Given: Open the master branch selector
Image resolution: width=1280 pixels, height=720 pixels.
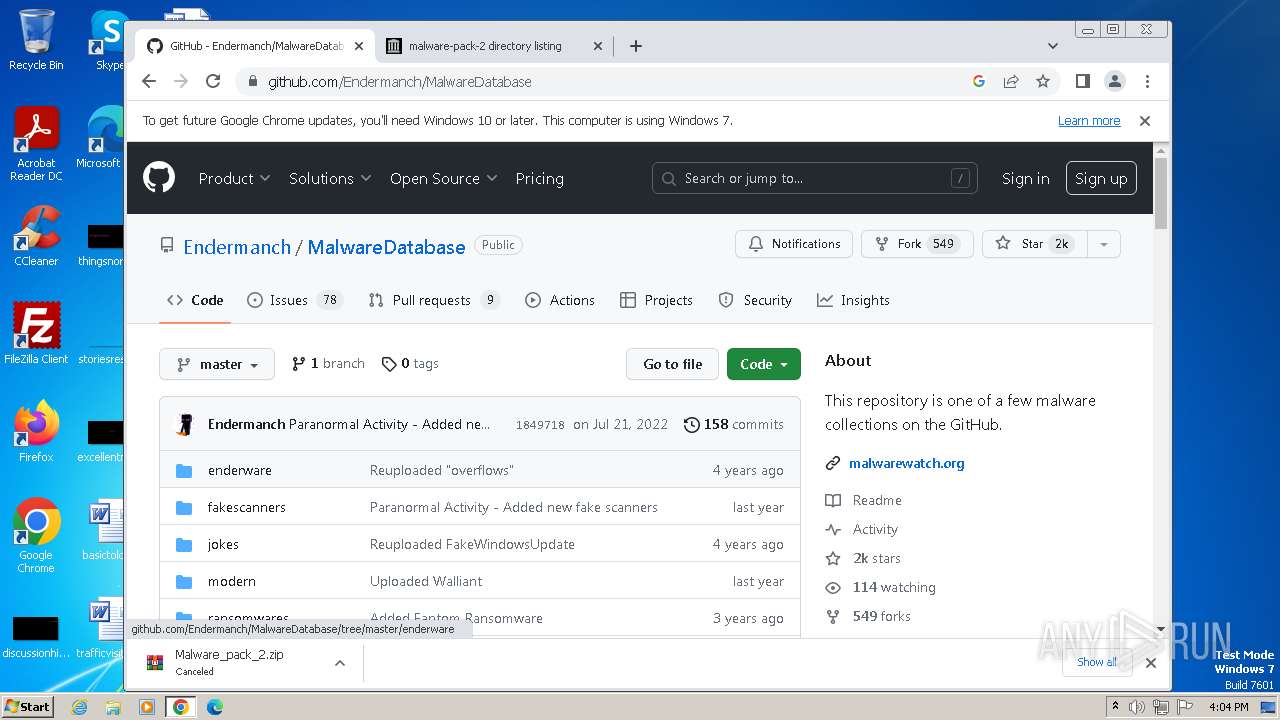Looking at the screenshot, I should pyautogui.click(x=217, y=364).
